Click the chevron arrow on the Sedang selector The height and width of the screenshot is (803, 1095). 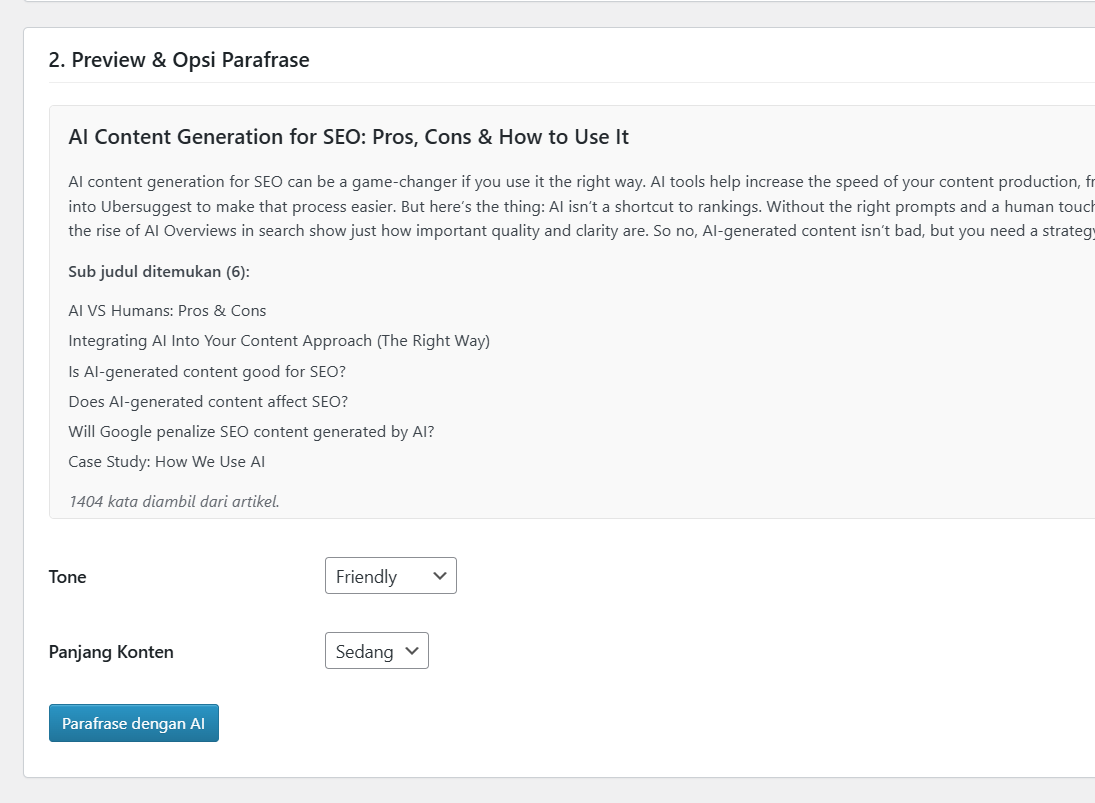point(411,651)
